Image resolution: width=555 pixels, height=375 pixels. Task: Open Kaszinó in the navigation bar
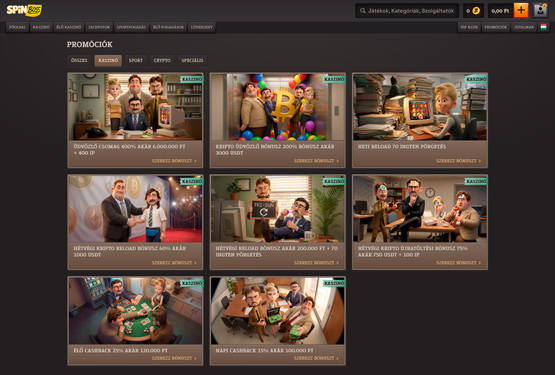pyautogui.click(x=41, y=27)
